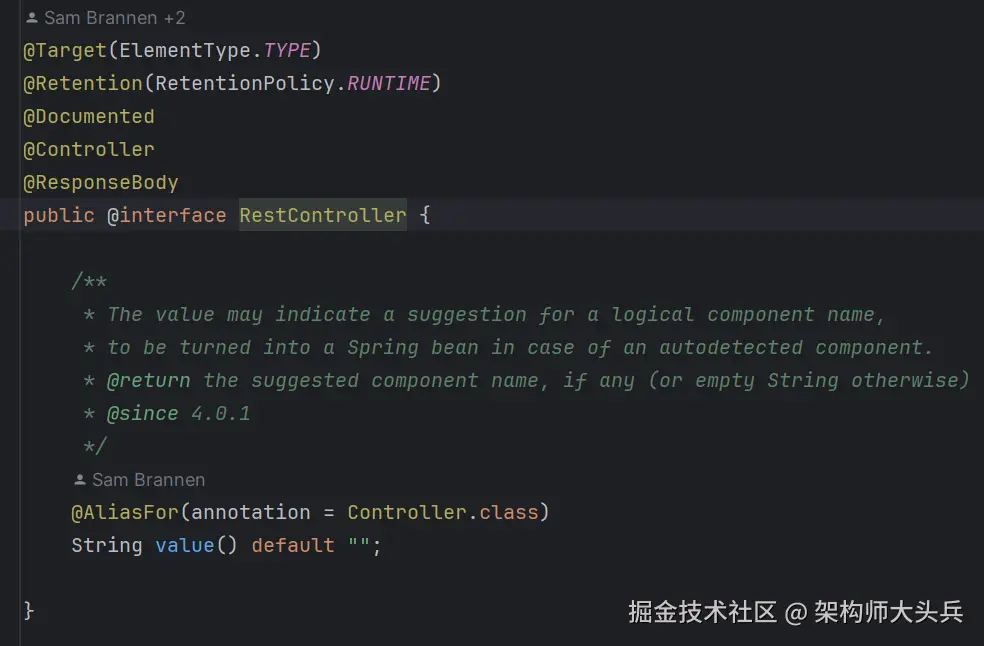Image resolution: width=984 pixels, height=646 pixels.
Task: Click the @AliasFor annotation
Action: (124, 512)
